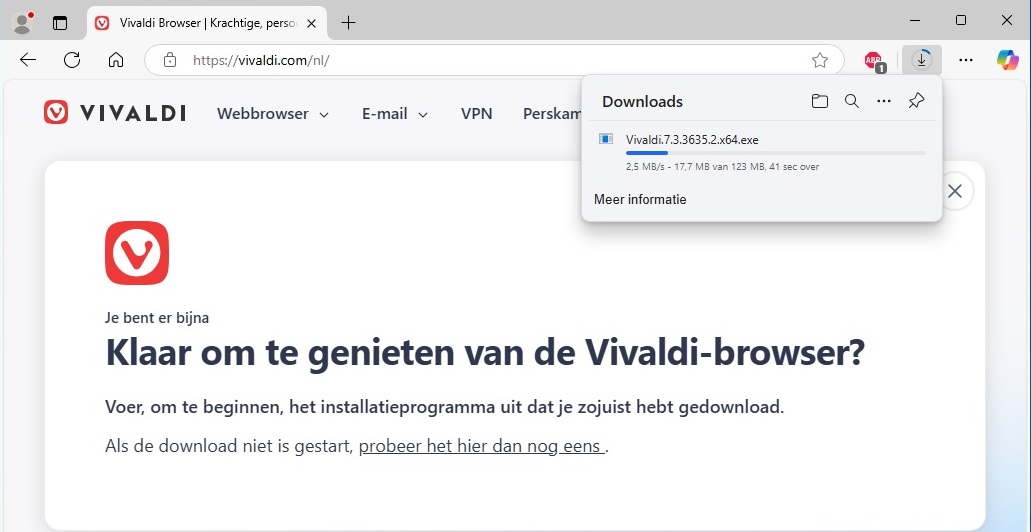Image resolution: width=1031 pixels, height=532 pixels.
Task: Add page to favorites with star icon
Action: tap(820, 60)
